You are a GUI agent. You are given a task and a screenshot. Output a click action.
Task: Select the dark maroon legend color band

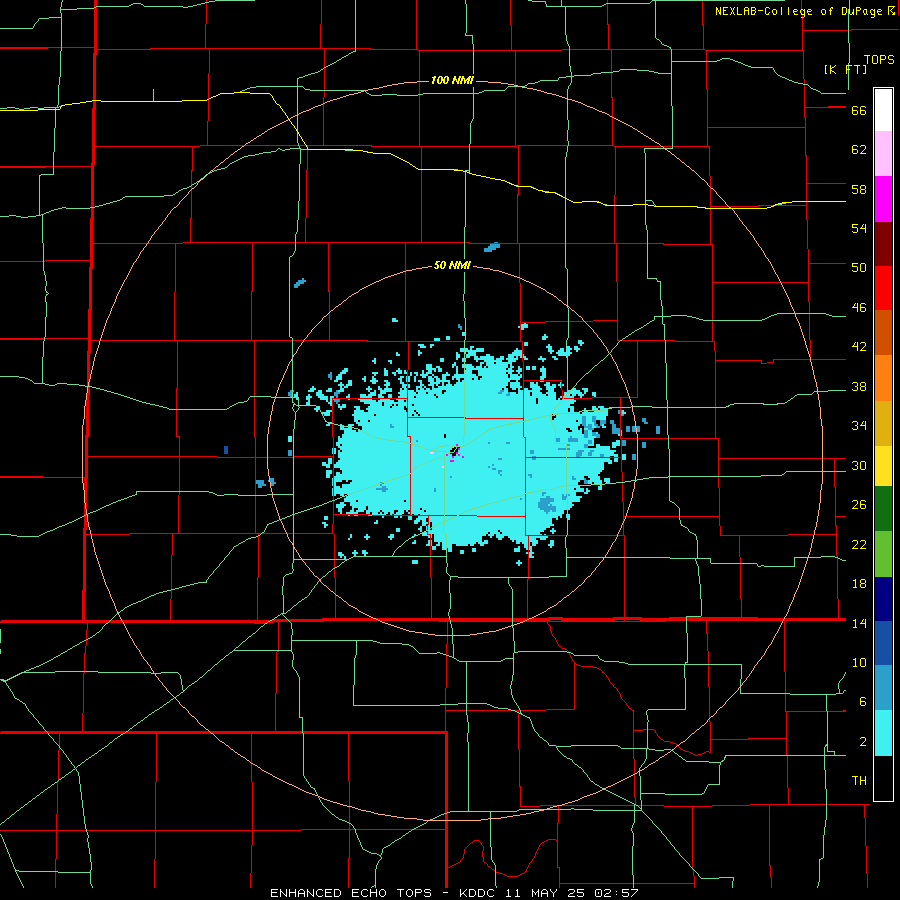[883, 243]
